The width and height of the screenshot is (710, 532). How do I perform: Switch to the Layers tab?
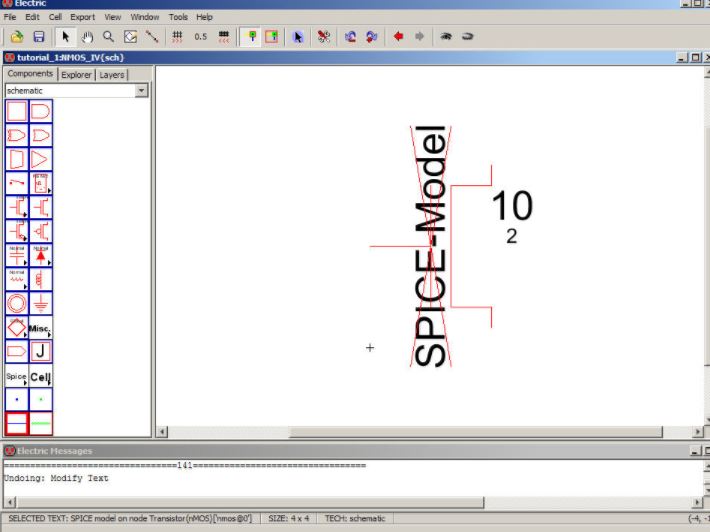click(111, 75)
